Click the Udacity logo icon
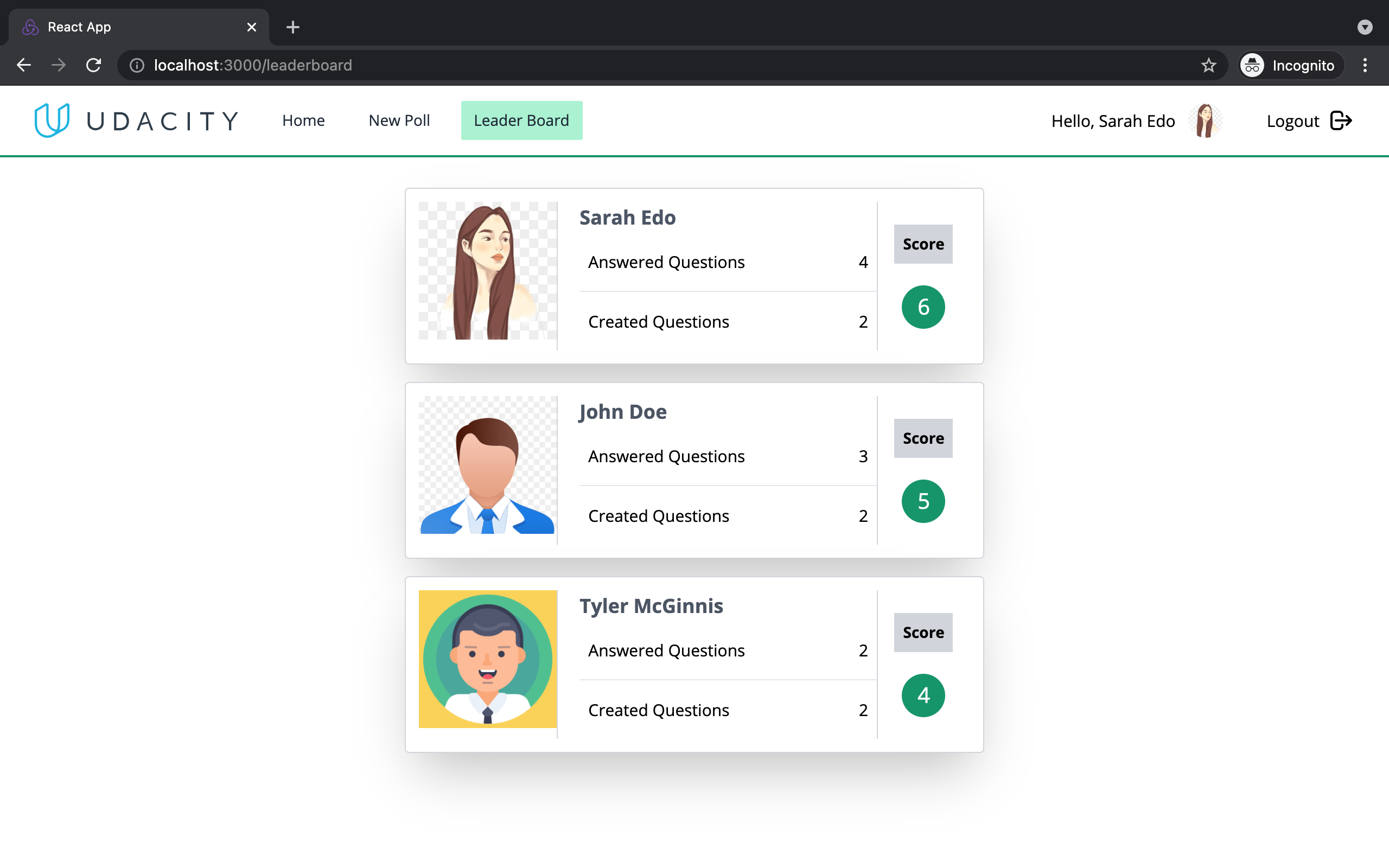This screenshot has width=1389, height=868. tap(52, 120)
